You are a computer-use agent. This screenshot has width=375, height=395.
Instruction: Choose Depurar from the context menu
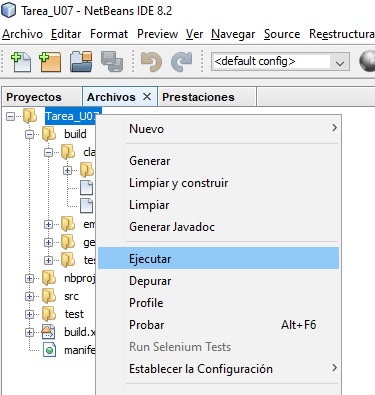(x=219, y=281)
